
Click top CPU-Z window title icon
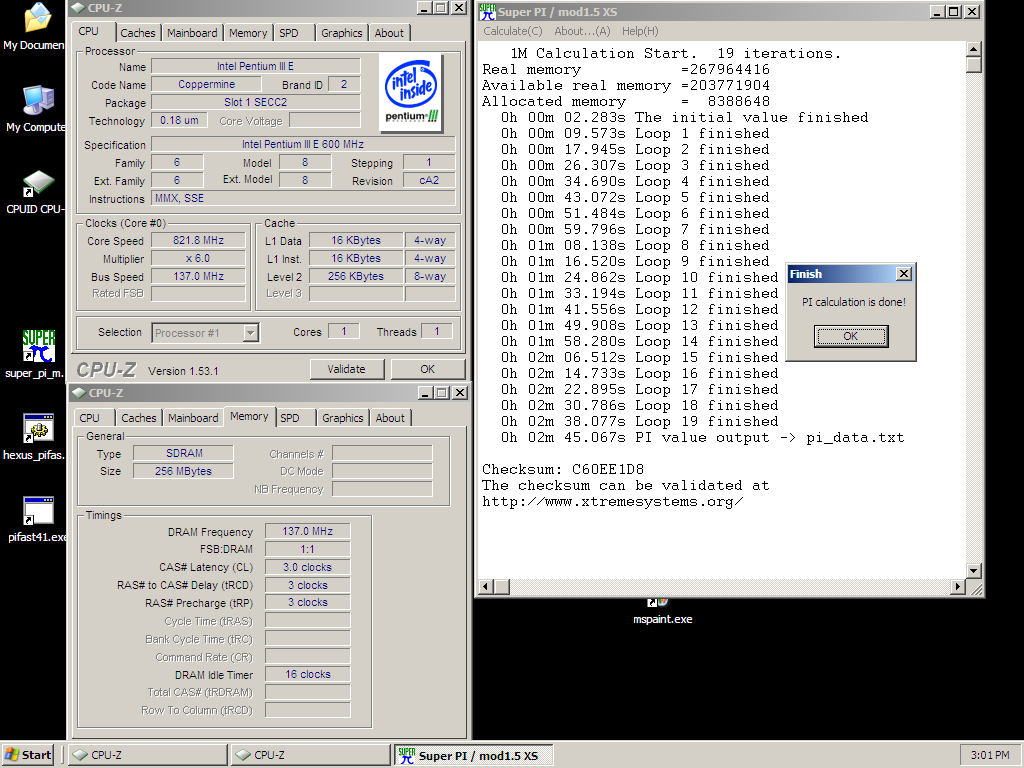point(78,8)
